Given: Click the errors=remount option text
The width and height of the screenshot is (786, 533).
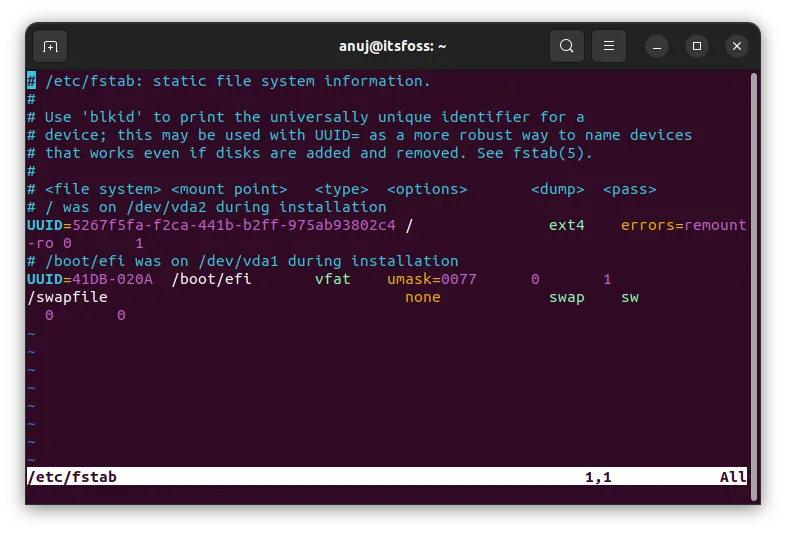Looking at the screenshot, I should [683, 225].
